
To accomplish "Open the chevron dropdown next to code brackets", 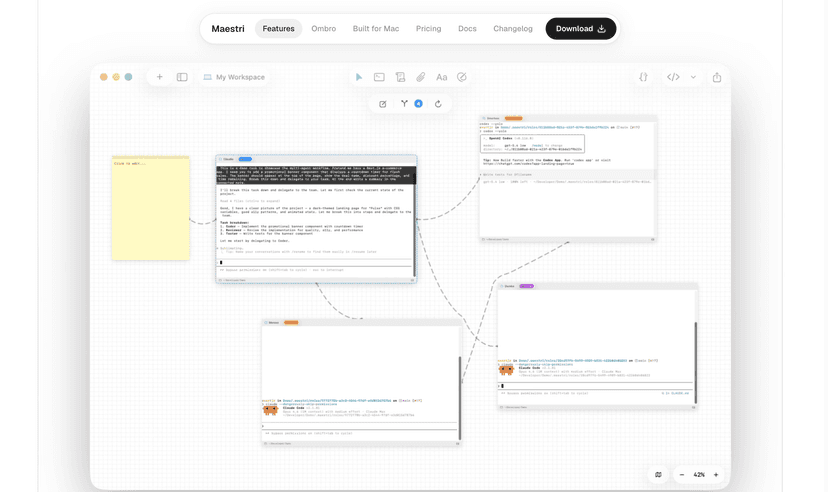I will pyautogui.click(x=693, y=77).
